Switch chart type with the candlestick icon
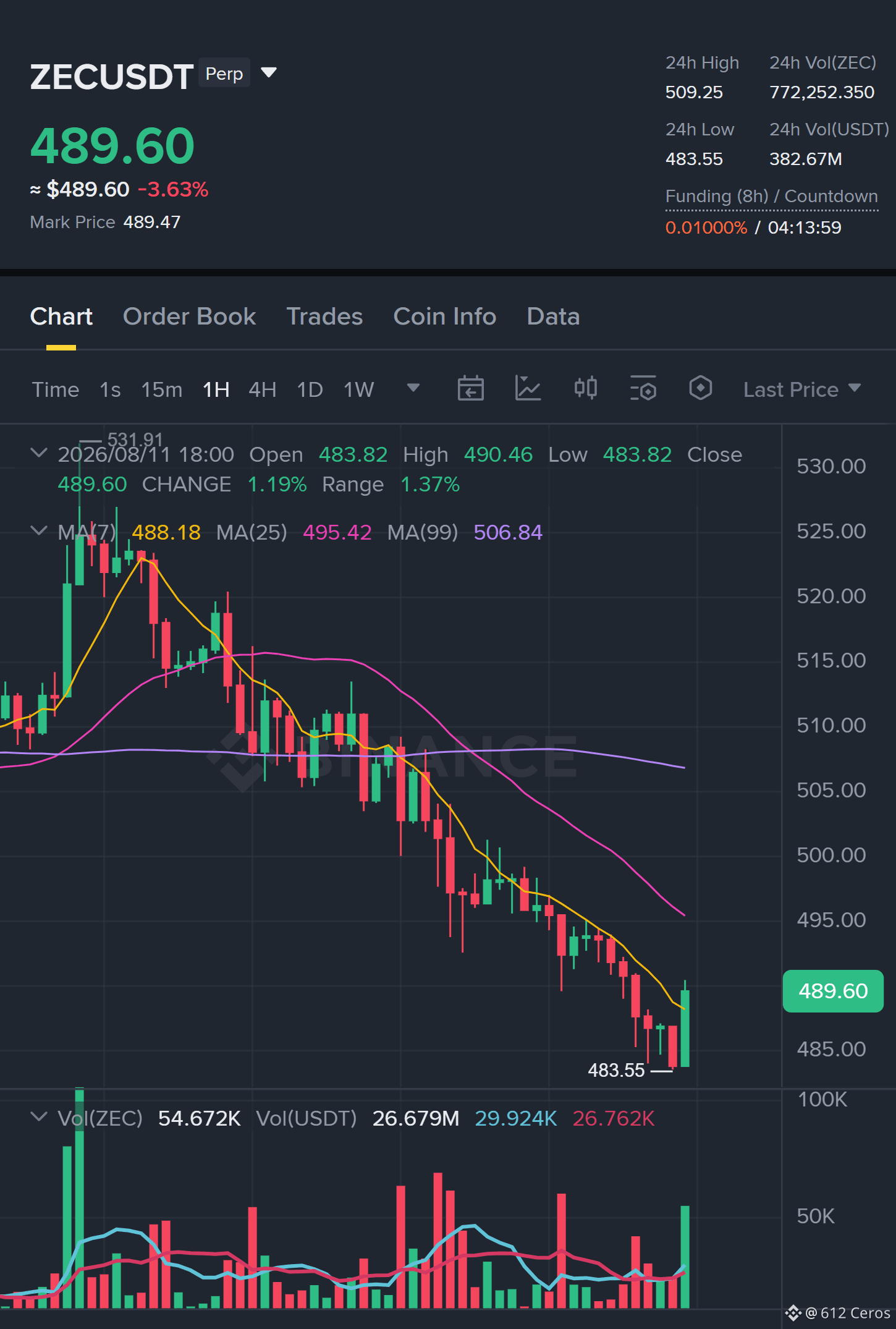 585,389
